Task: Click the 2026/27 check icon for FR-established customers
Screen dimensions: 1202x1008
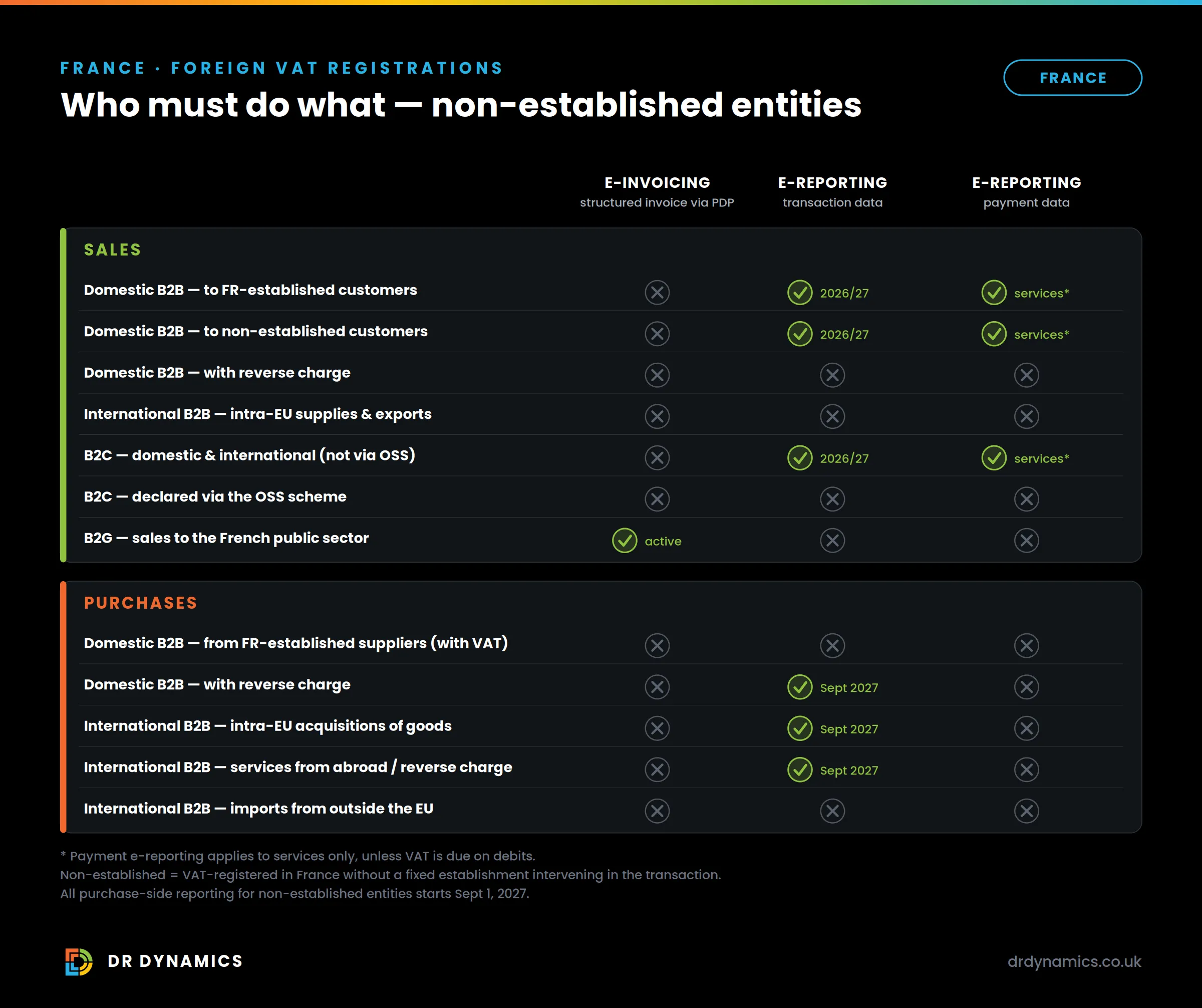Action: click(800, 293)
